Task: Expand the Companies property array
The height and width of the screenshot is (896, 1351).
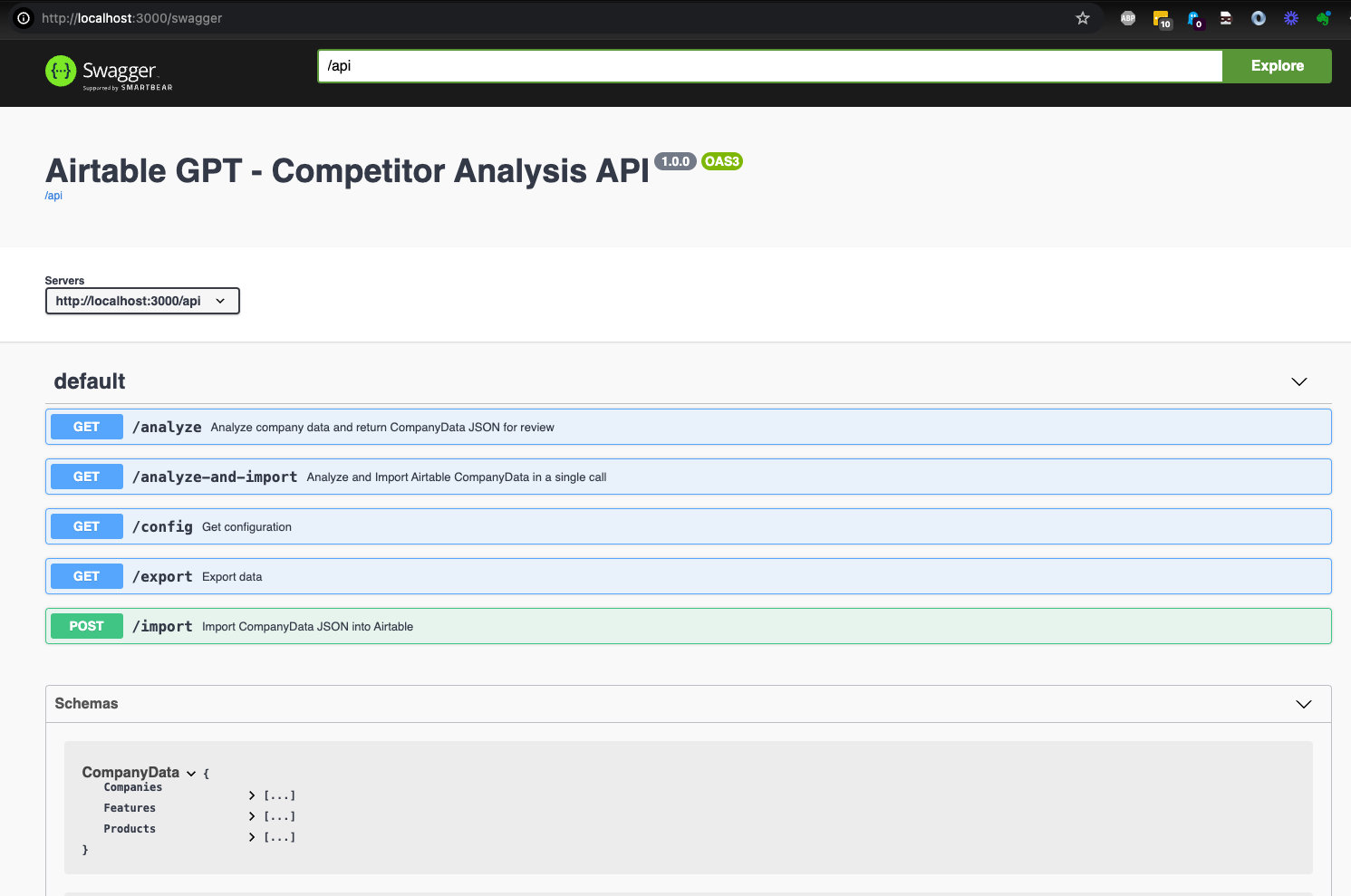Action: pos(252,795)
